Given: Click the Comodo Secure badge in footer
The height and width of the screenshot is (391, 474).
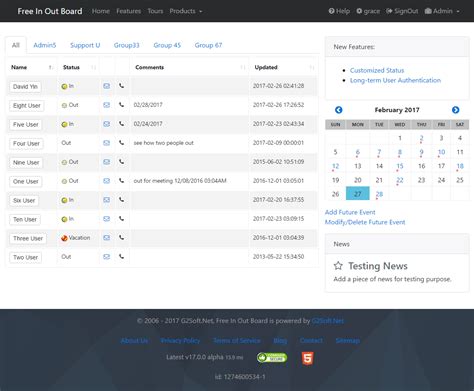Looking at the screenshot, I should [272, 358].
